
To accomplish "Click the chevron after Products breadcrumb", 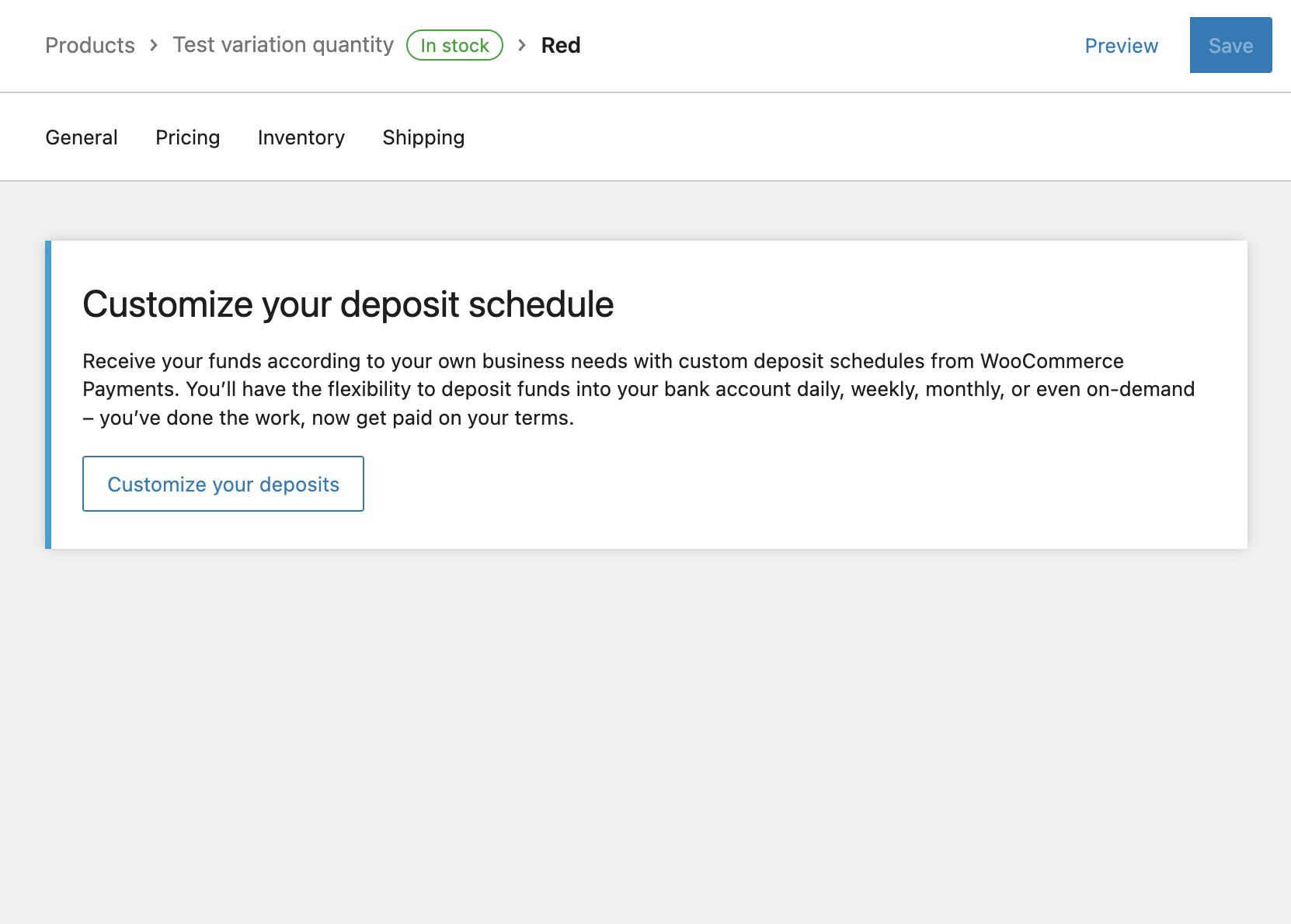I will (x=153, y=45).
